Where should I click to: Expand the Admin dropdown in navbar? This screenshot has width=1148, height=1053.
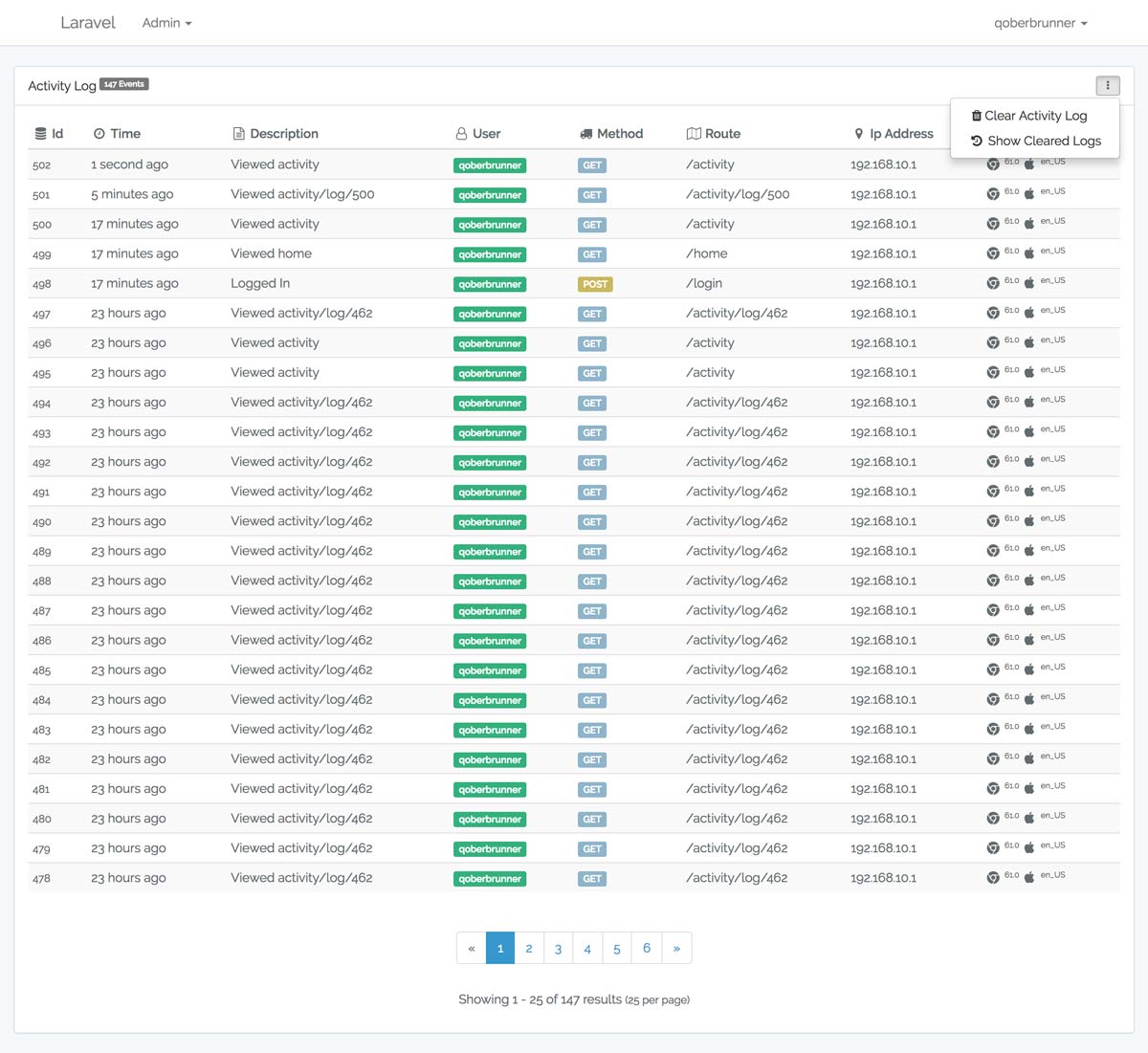click(166, 23)
